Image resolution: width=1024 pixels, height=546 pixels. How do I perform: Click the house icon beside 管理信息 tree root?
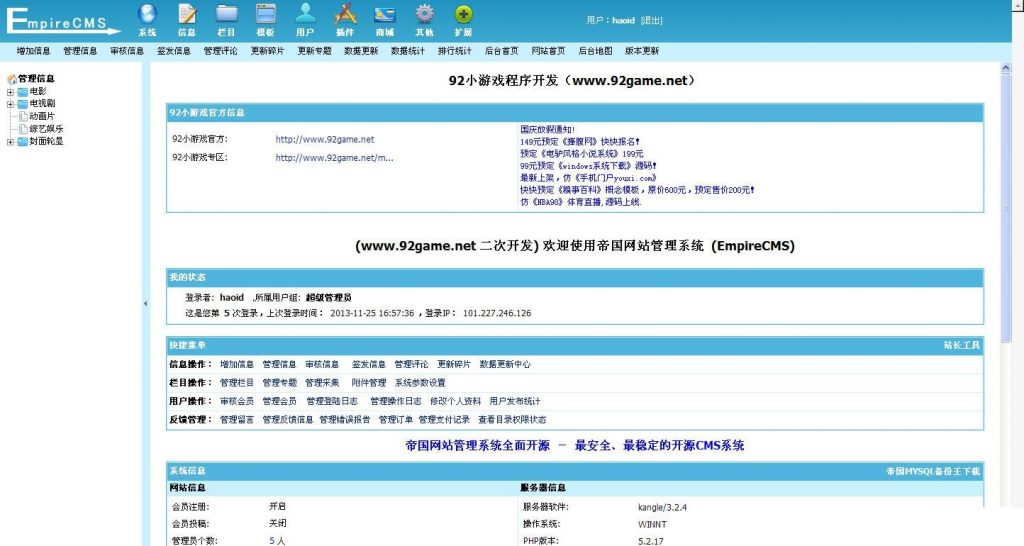[12, 79]
